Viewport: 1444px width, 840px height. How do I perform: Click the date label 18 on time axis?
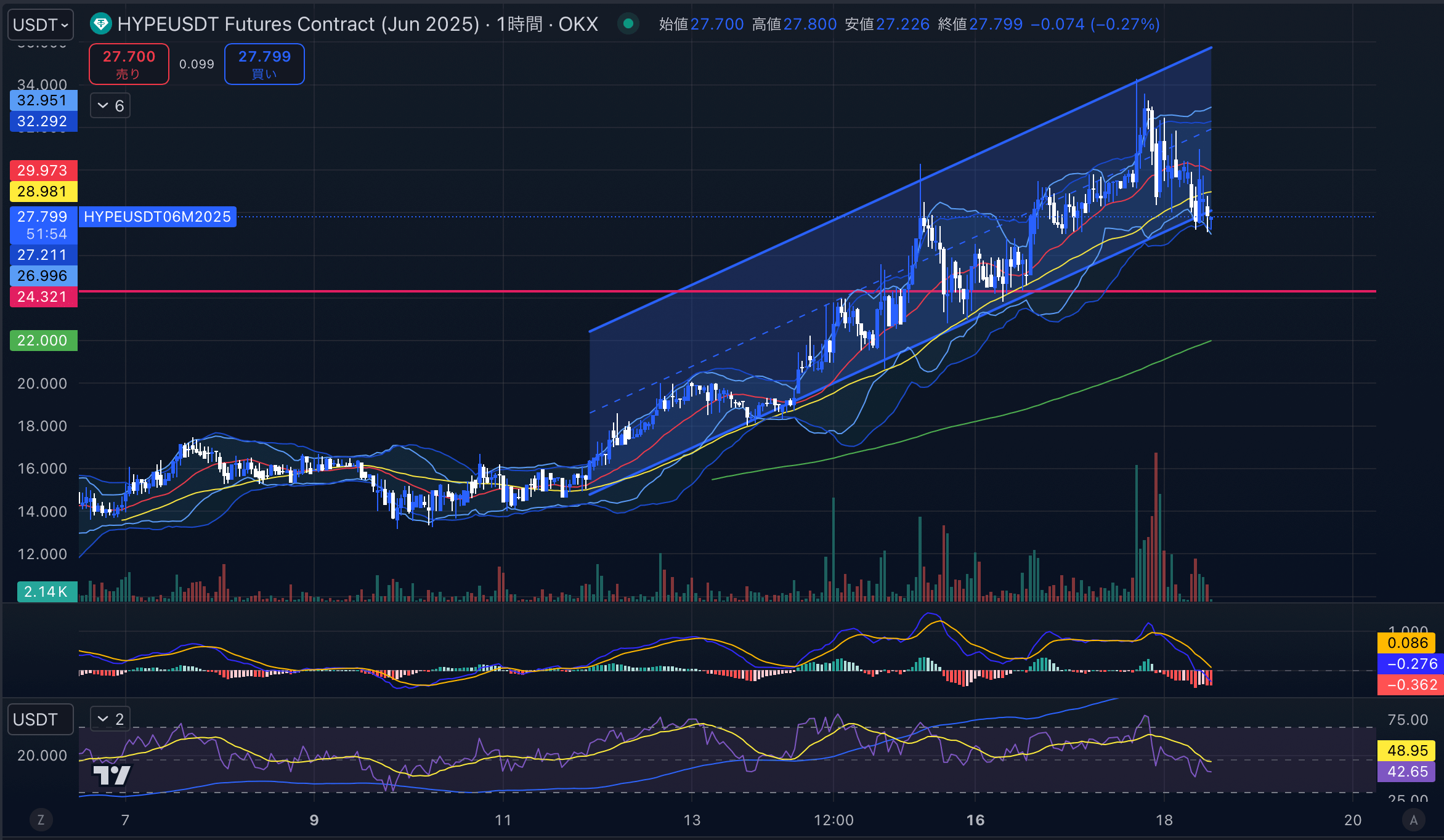pos(1164,820)
